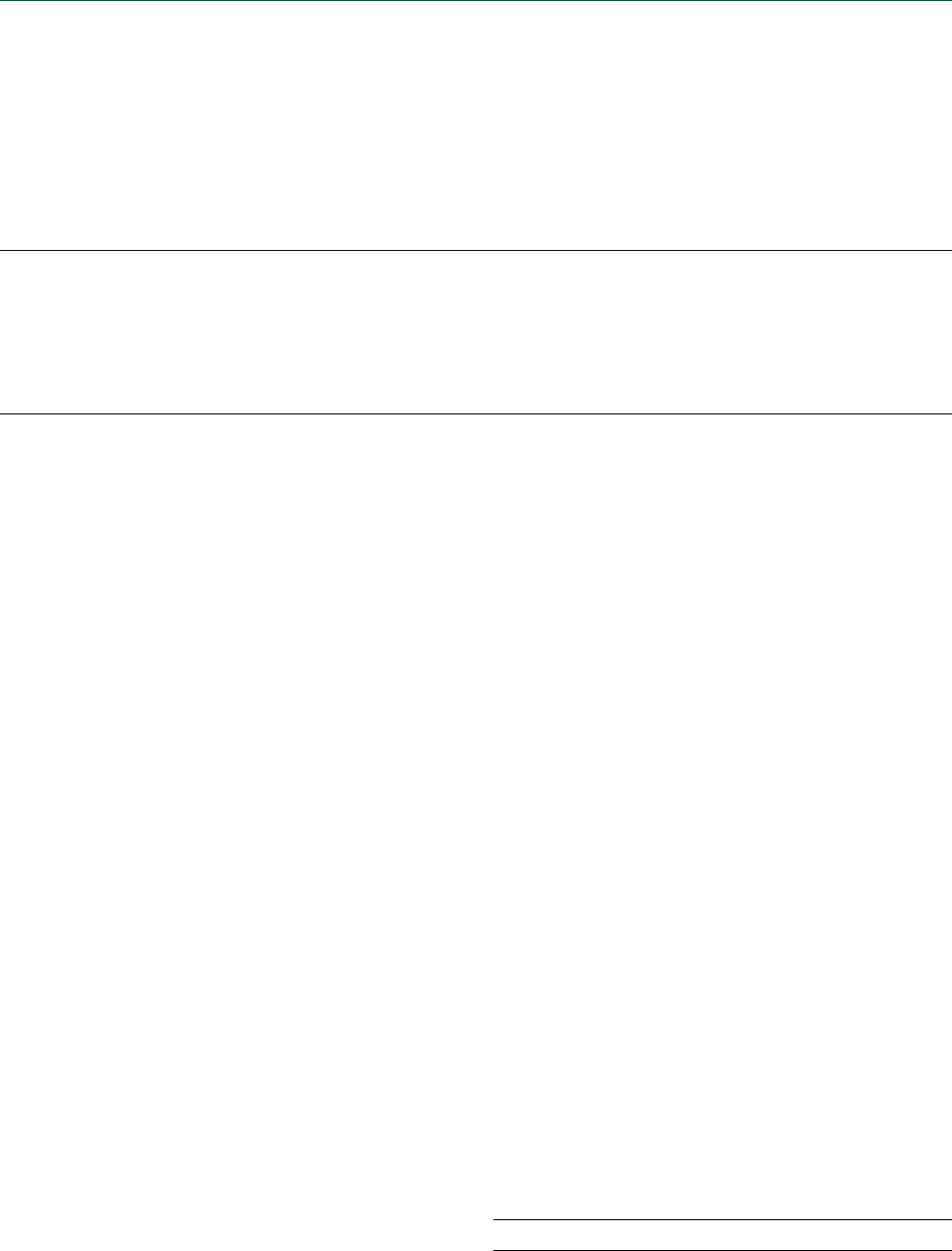
Task: Click the upper short rule at bottom right
Action: pos(722,1220)
